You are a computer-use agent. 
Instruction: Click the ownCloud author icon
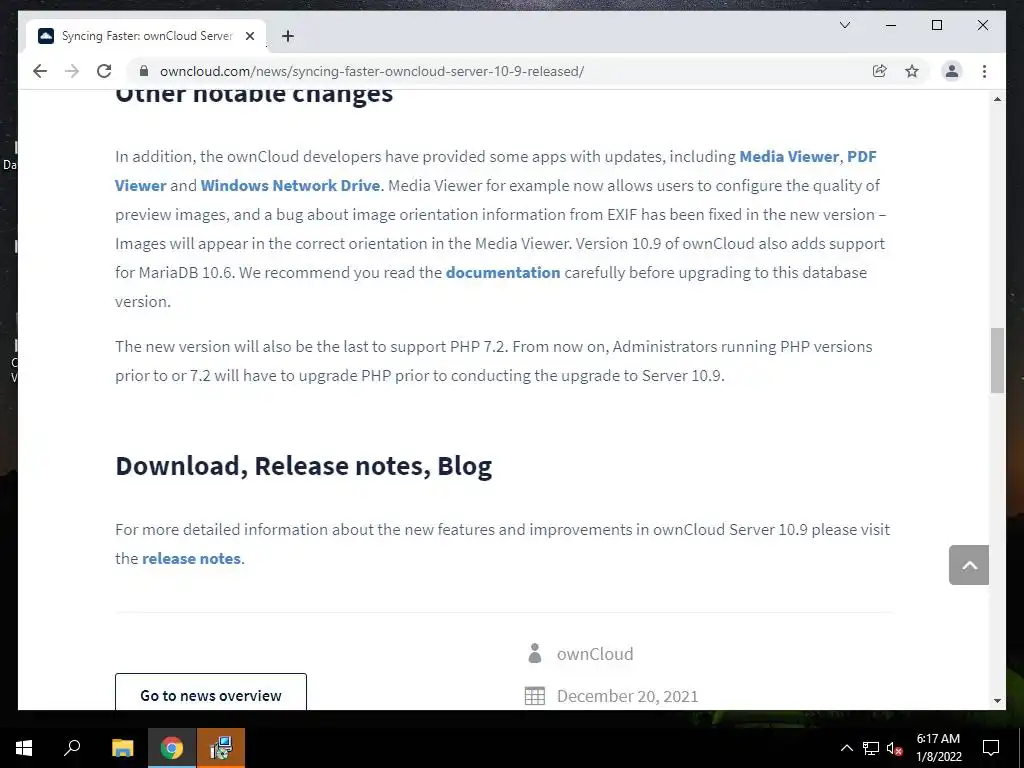[535, 653]
